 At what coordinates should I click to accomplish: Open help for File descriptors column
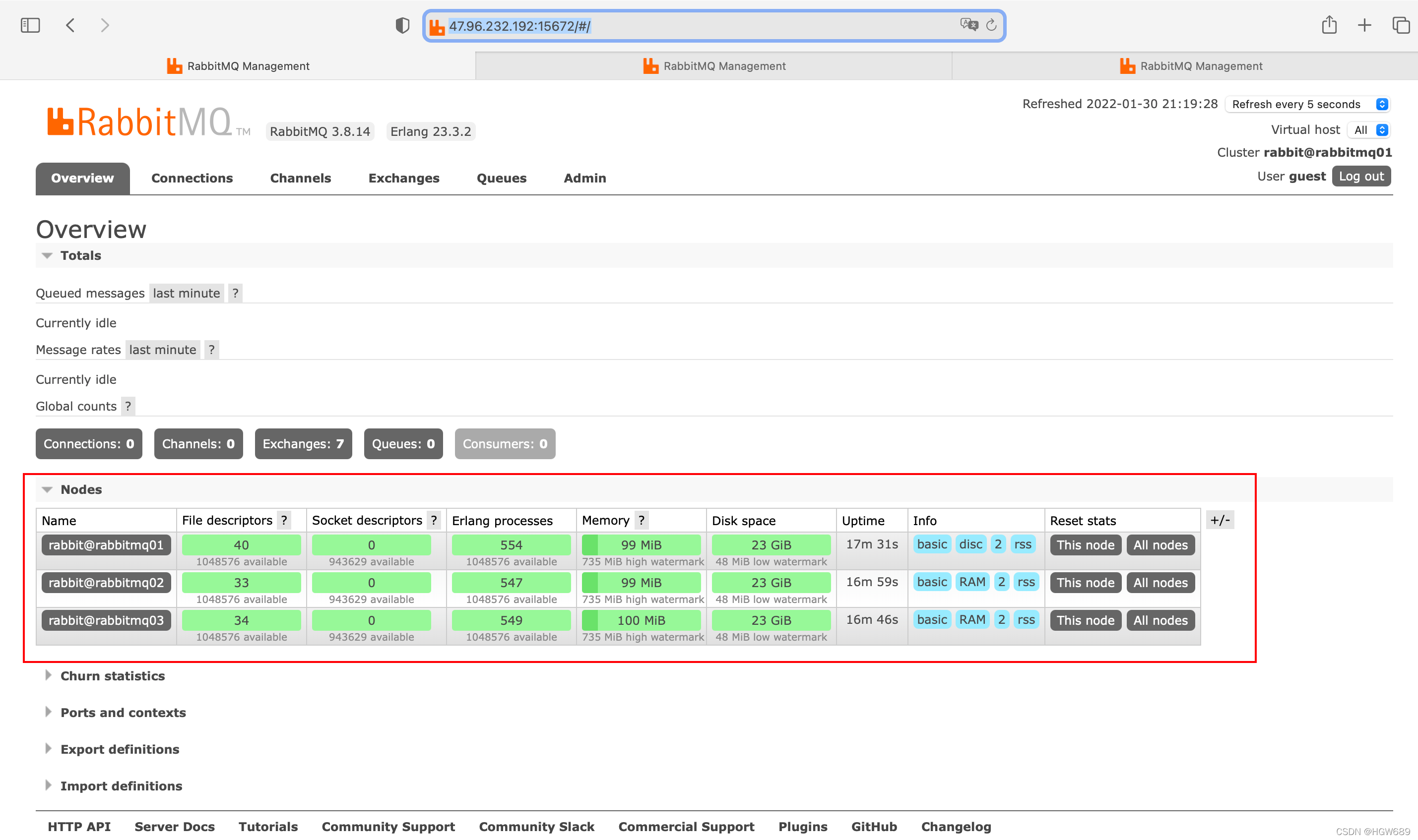(284, 520)
